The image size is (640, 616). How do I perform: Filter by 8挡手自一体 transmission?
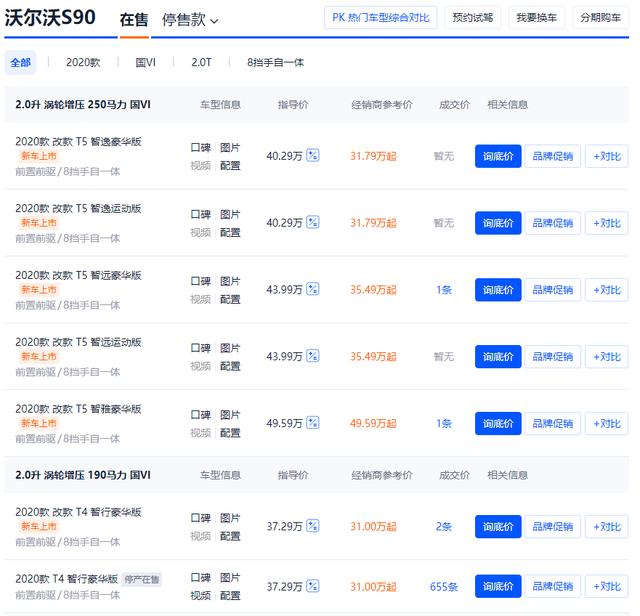[276, 62]
